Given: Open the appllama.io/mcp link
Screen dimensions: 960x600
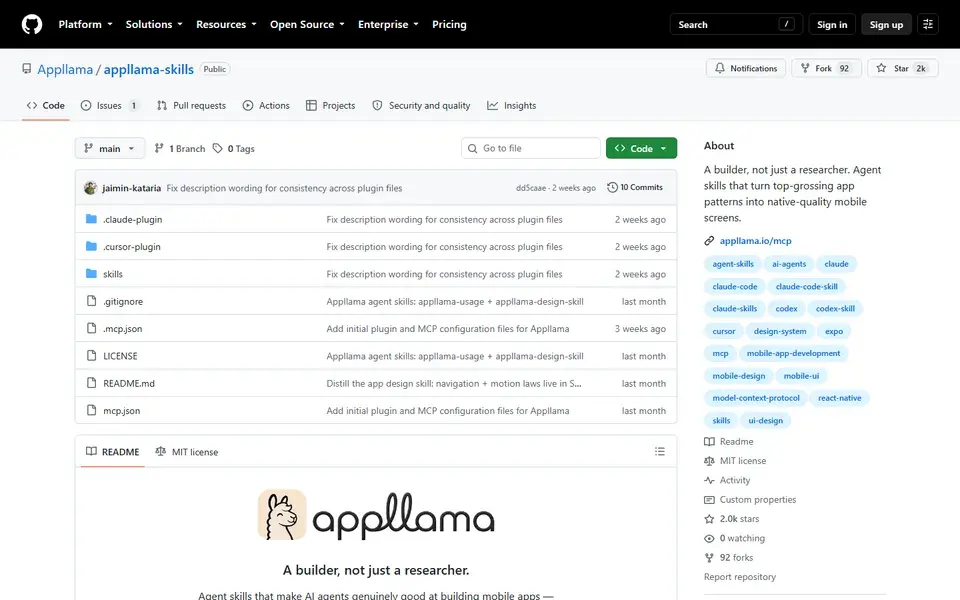Looking at the screenshot, I should [756, 241].
